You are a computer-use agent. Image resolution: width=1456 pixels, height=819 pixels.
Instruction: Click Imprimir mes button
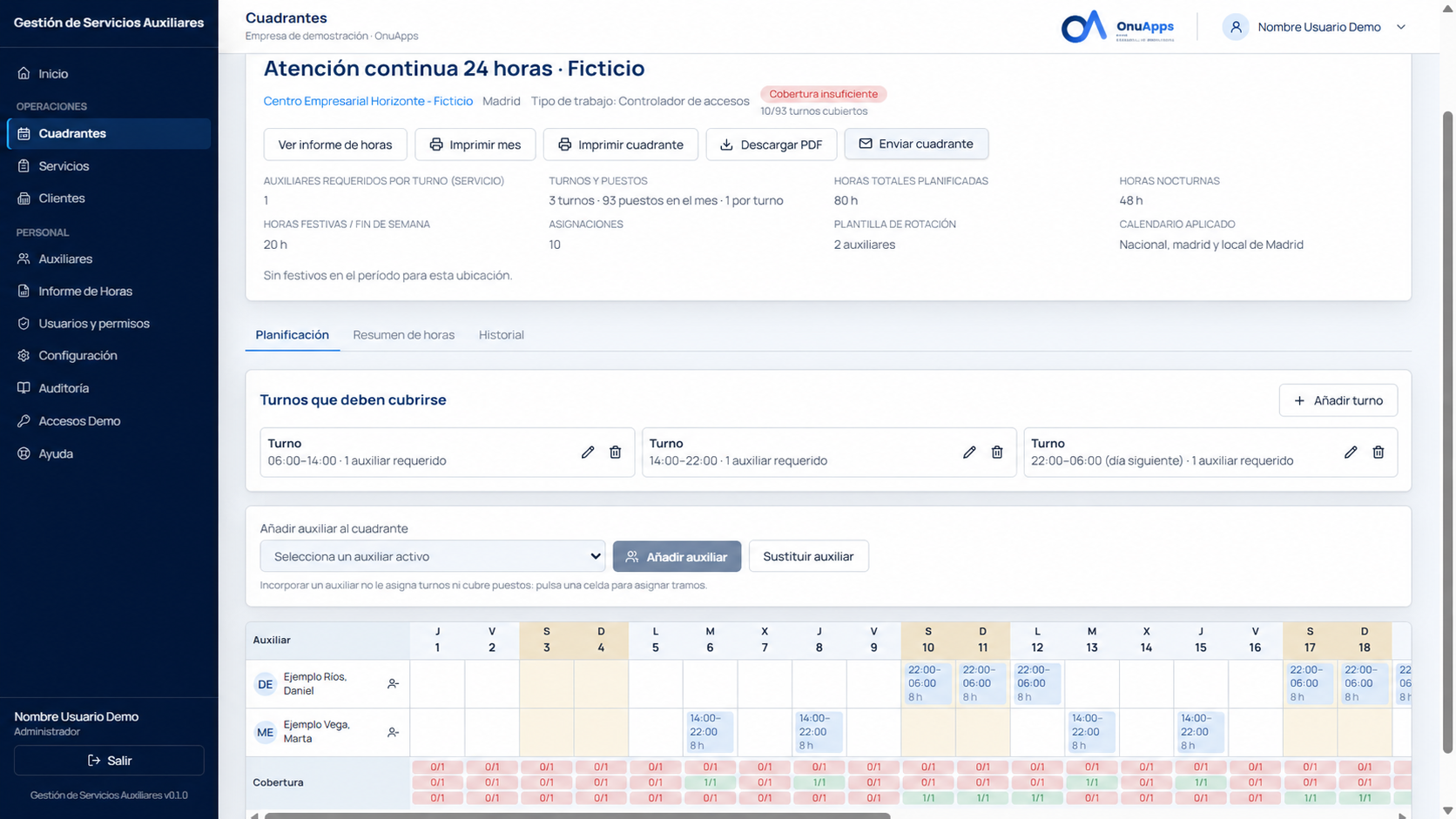point(475,144)
